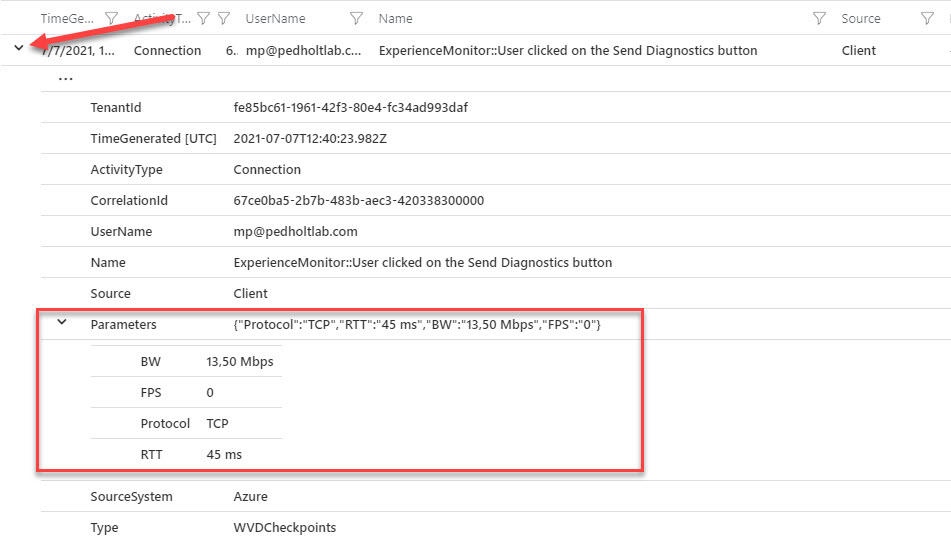Select the CorrelationId value row
The height and width of the screenshot is (540, 951).
[x=496, y=200]
